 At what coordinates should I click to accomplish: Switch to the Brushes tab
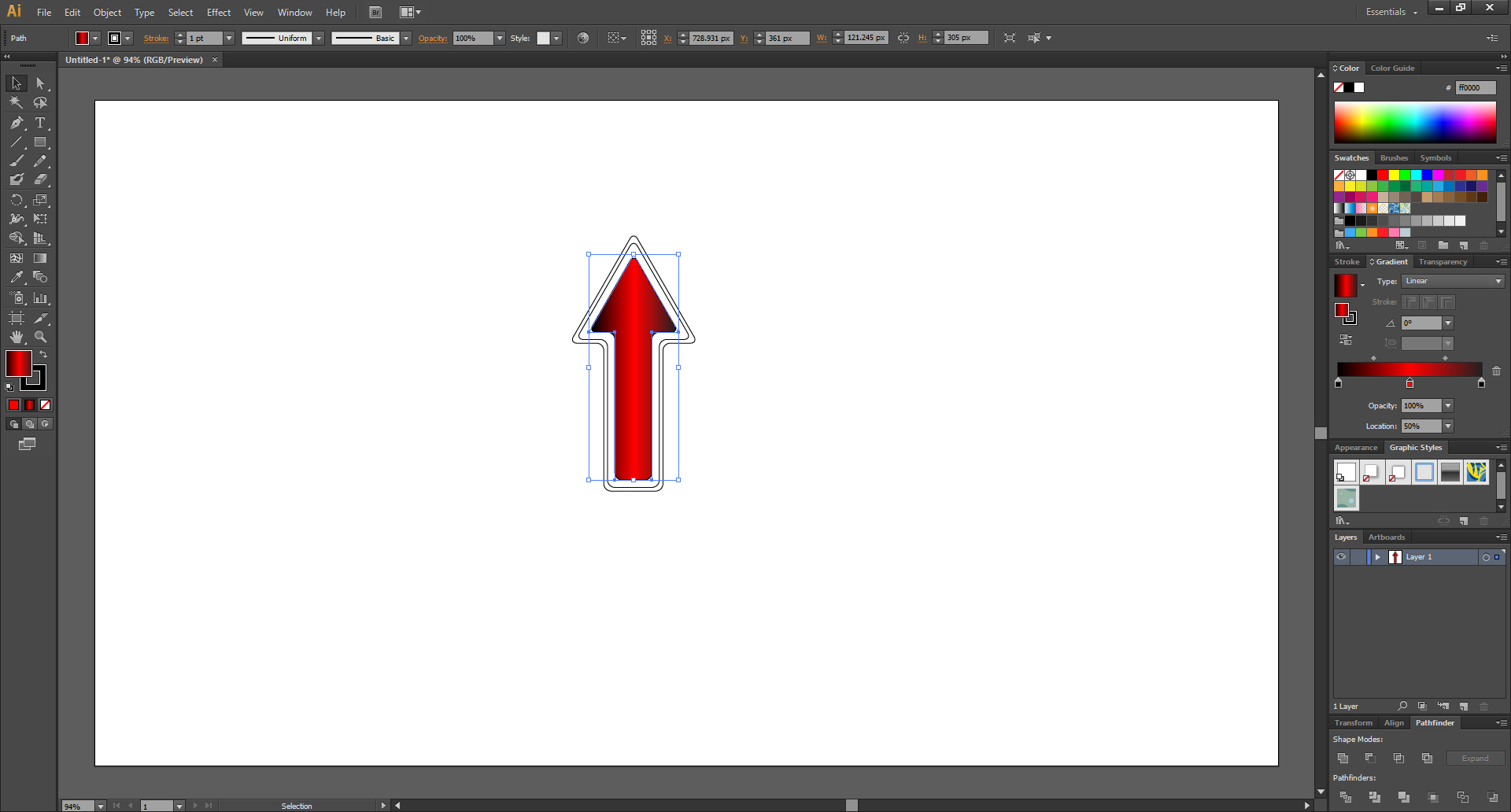1394,158
